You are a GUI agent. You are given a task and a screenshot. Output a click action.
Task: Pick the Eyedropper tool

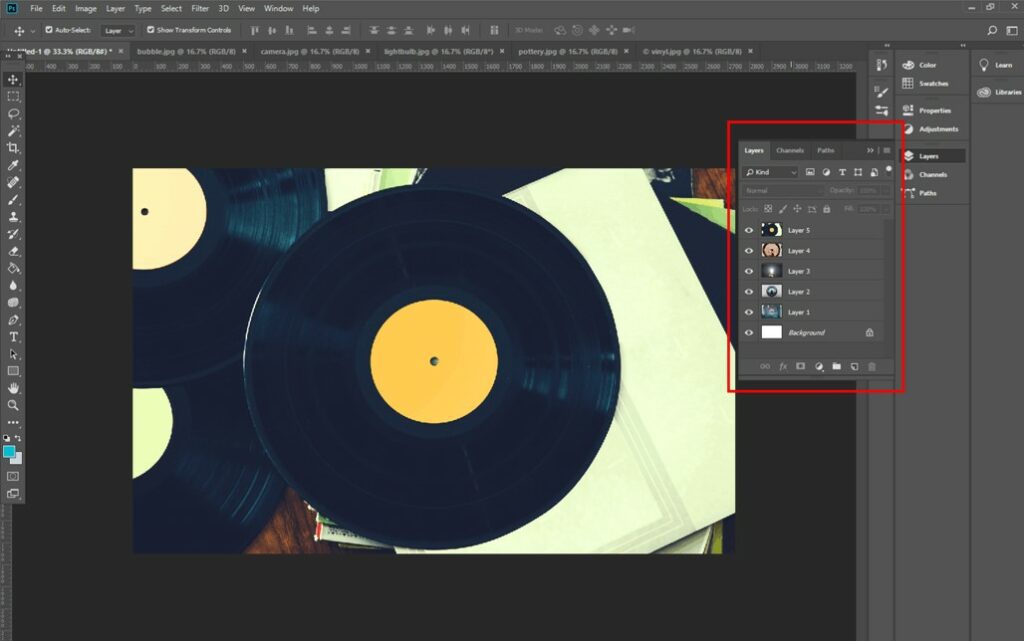pos(13,165)
